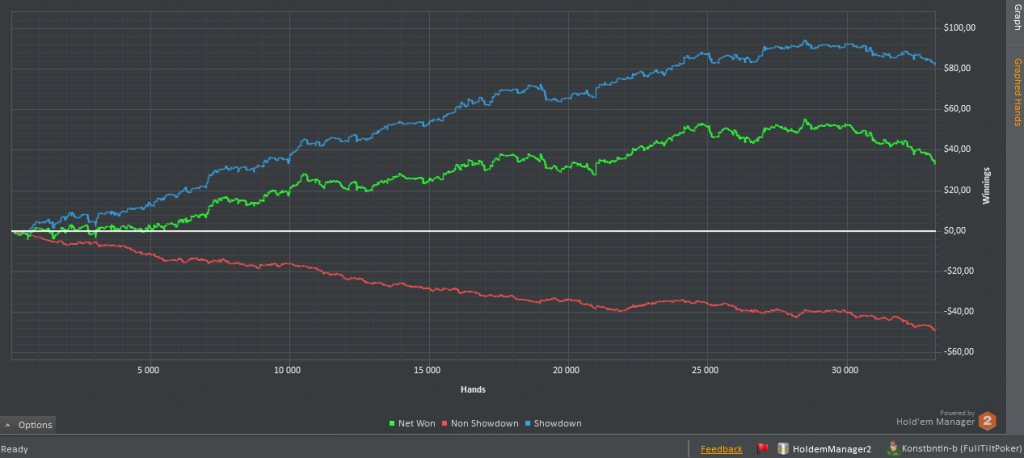Toggle the Non Showdown series label
Viewport: 1024px width, 458px height.
(x=487, y=424)
